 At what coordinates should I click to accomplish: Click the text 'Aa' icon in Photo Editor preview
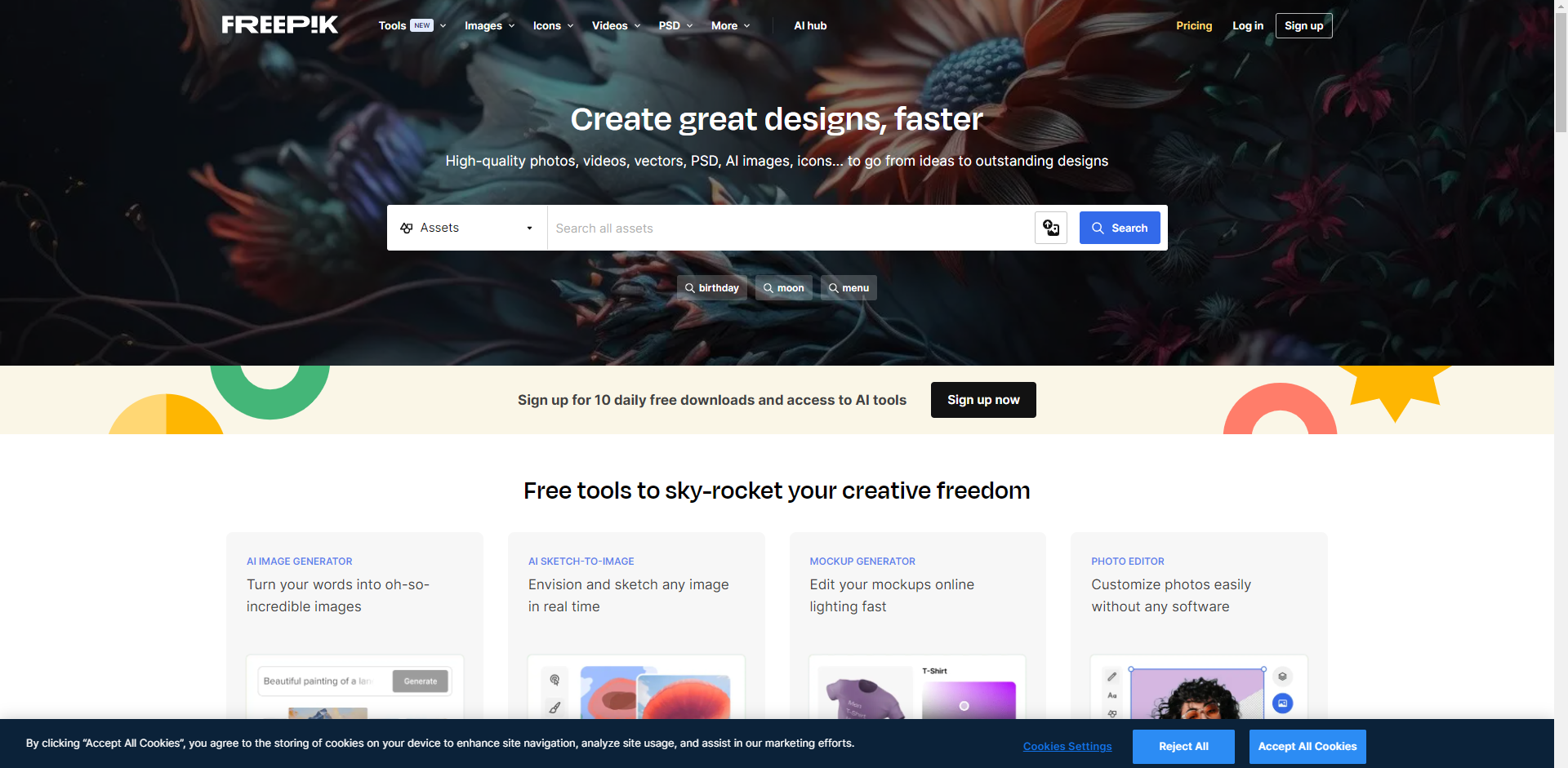tap(1111, 695)
